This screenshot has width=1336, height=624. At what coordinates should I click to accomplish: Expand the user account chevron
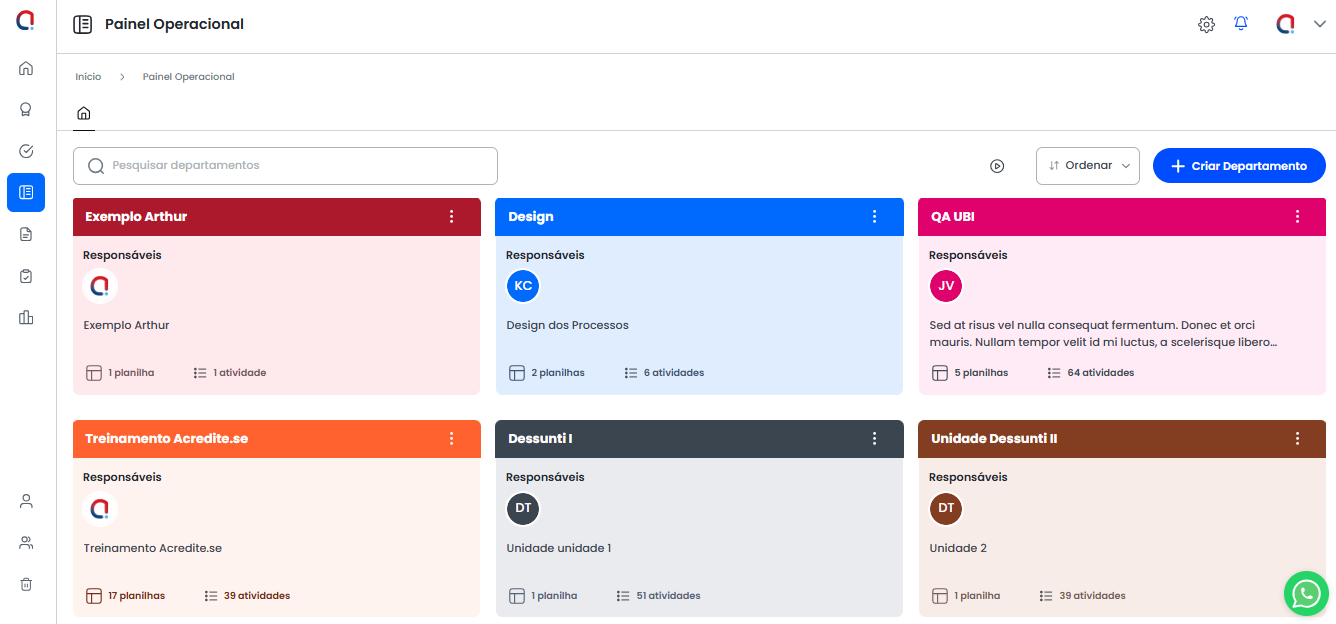(1319, 25)
